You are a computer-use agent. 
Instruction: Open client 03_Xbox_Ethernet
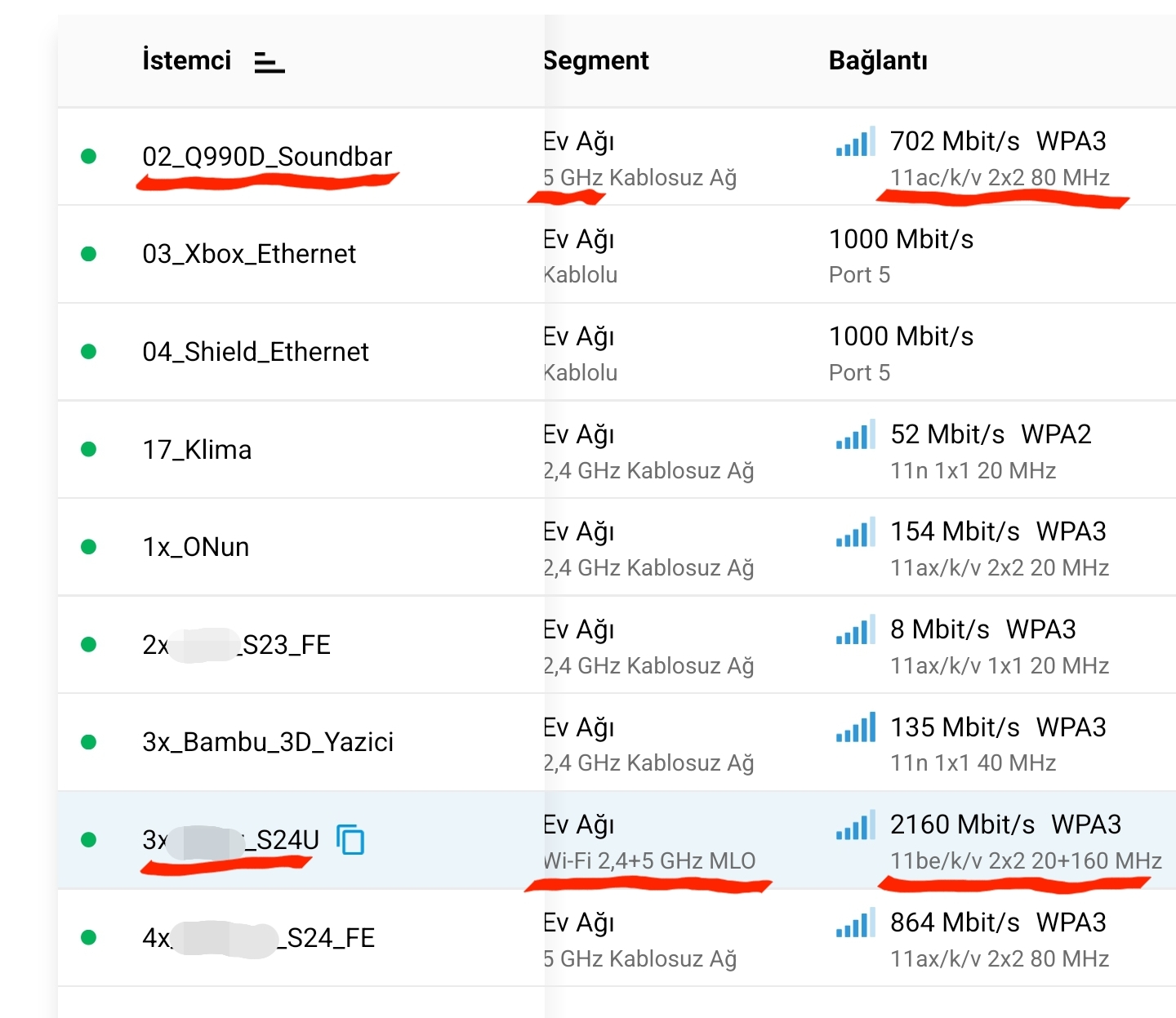249,254
